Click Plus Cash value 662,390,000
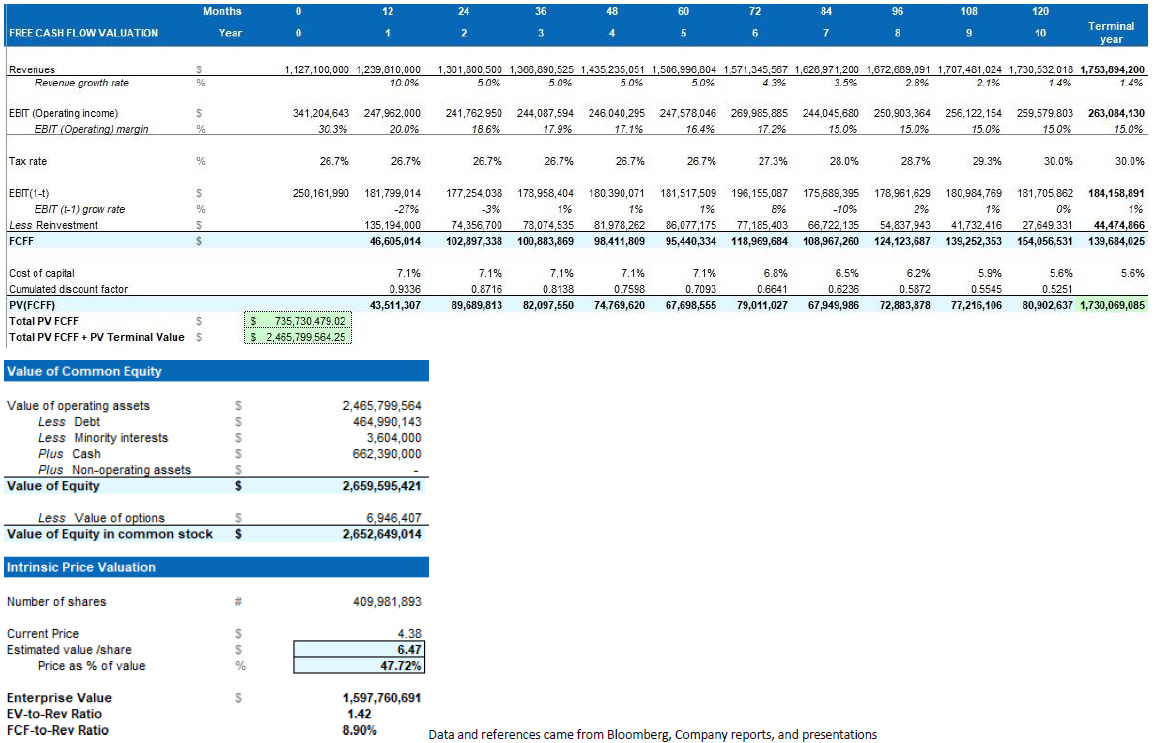This screenshot has width=1158, height=743. click(387, 454)
